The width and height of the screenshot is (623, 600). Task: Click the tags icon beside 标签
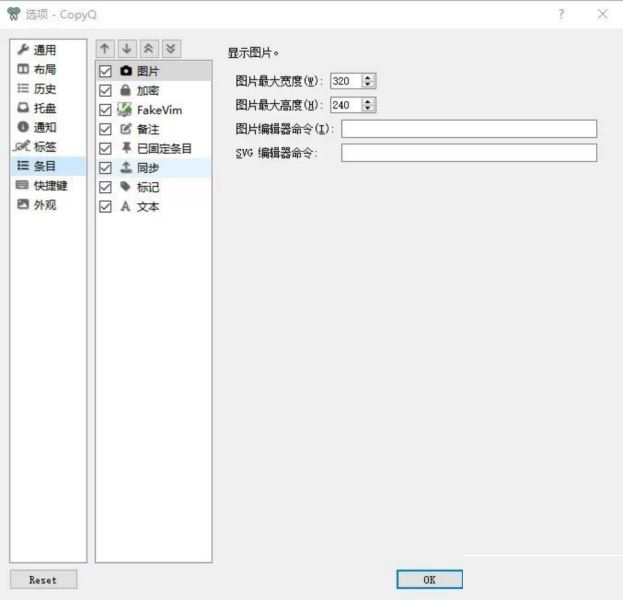click(22, 146)
